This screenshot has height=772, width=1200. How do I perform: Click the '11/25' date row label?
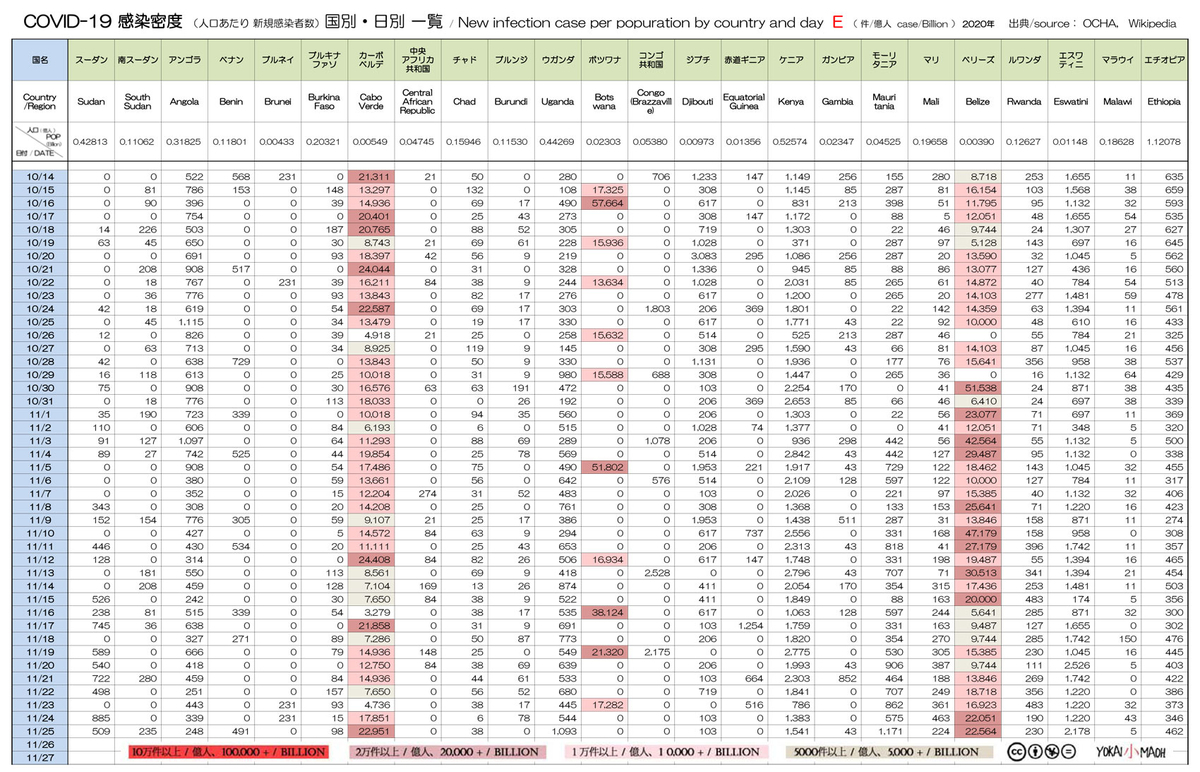click(x=41, y=730)
